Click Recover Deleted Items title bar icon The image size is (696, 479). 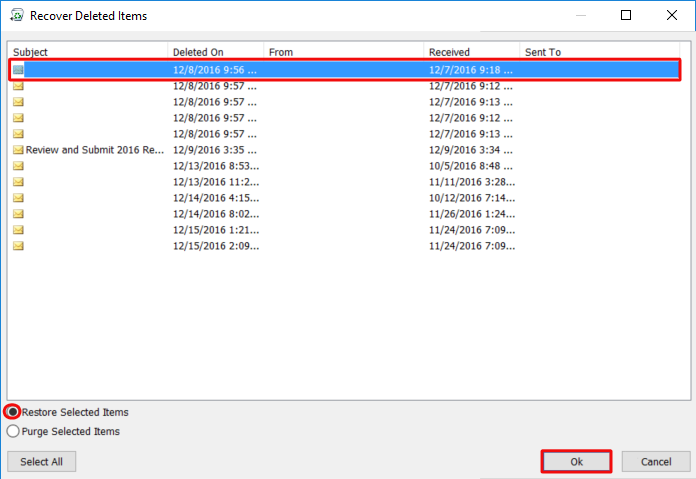pos(16,16)
